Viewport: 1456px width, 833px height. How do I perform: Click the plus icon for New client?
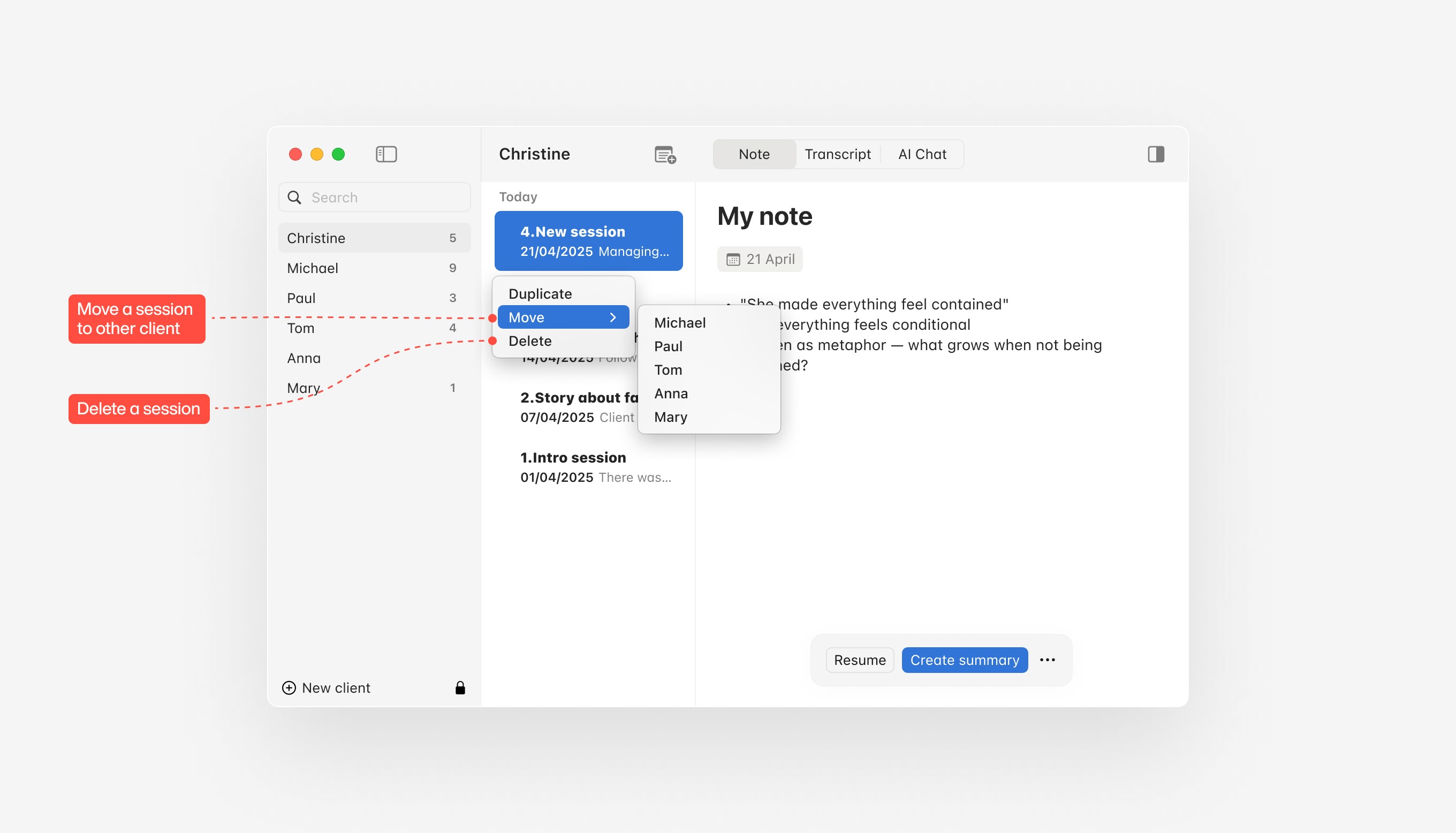[x=290, y=688]
